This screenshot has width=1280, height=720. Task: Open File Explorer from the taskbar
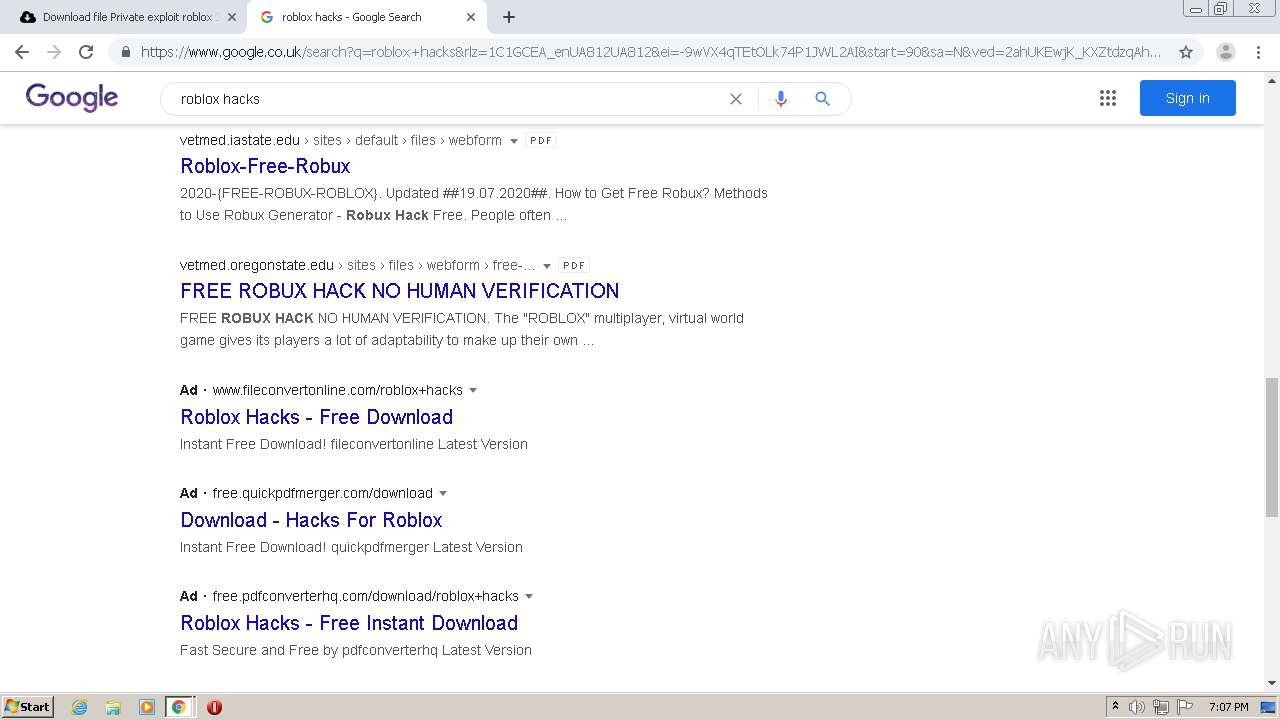coord(113,707)
